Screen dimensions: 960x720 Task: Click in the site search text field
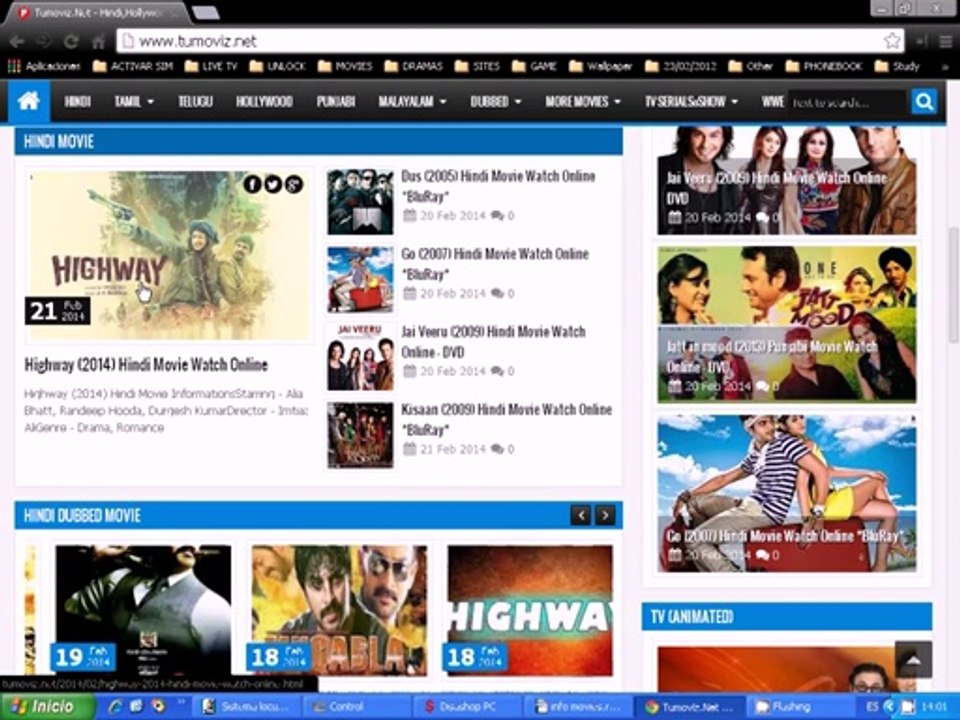click(x=847, y=102)
